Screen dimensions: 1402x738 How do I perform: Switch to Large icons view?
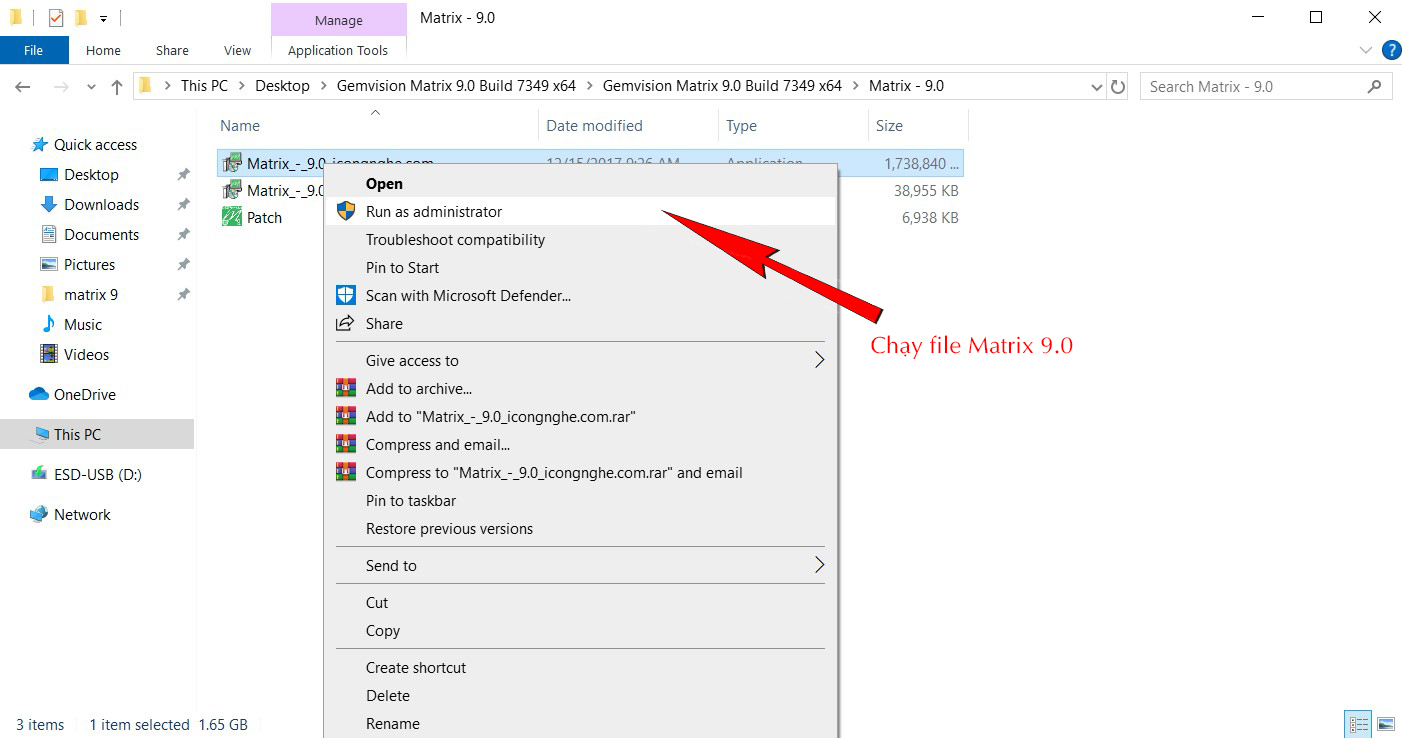(x=1386, y=724)
